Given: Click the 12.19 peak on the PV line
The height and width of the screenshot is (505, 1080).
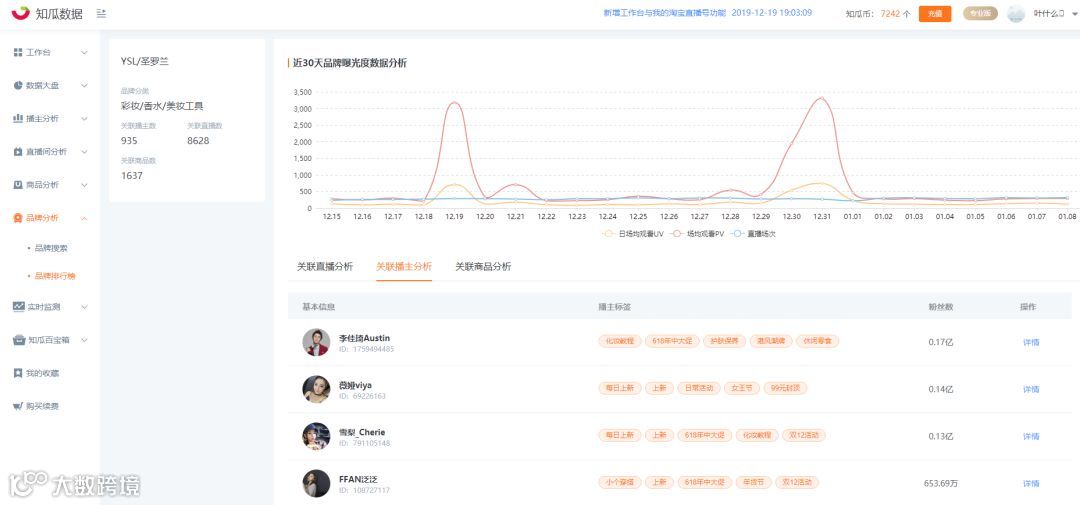Looking at the screenshot, I should (x=454, y=103).
